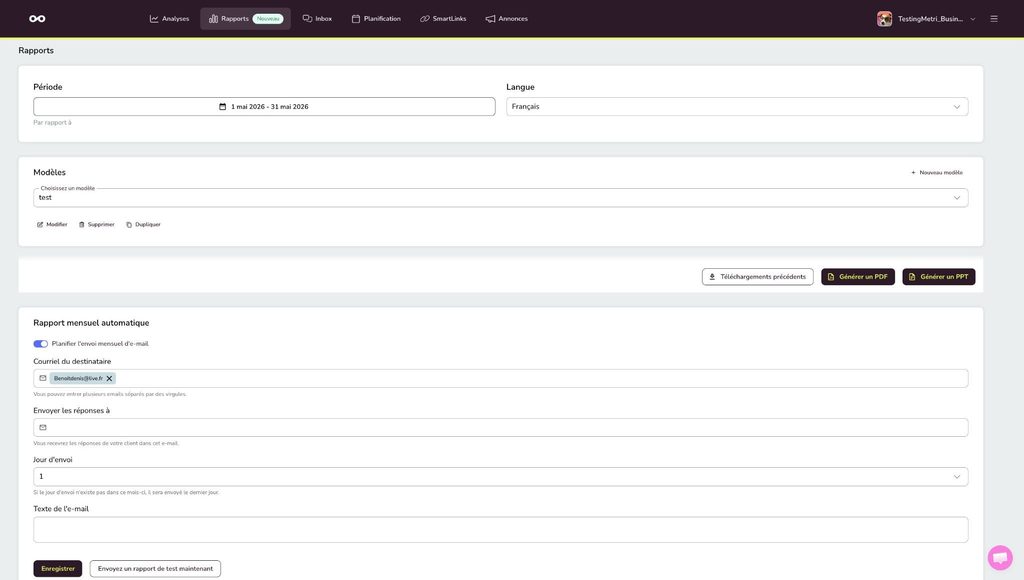Click the Envoyer les réponses à field

click(x=500, y=427)
